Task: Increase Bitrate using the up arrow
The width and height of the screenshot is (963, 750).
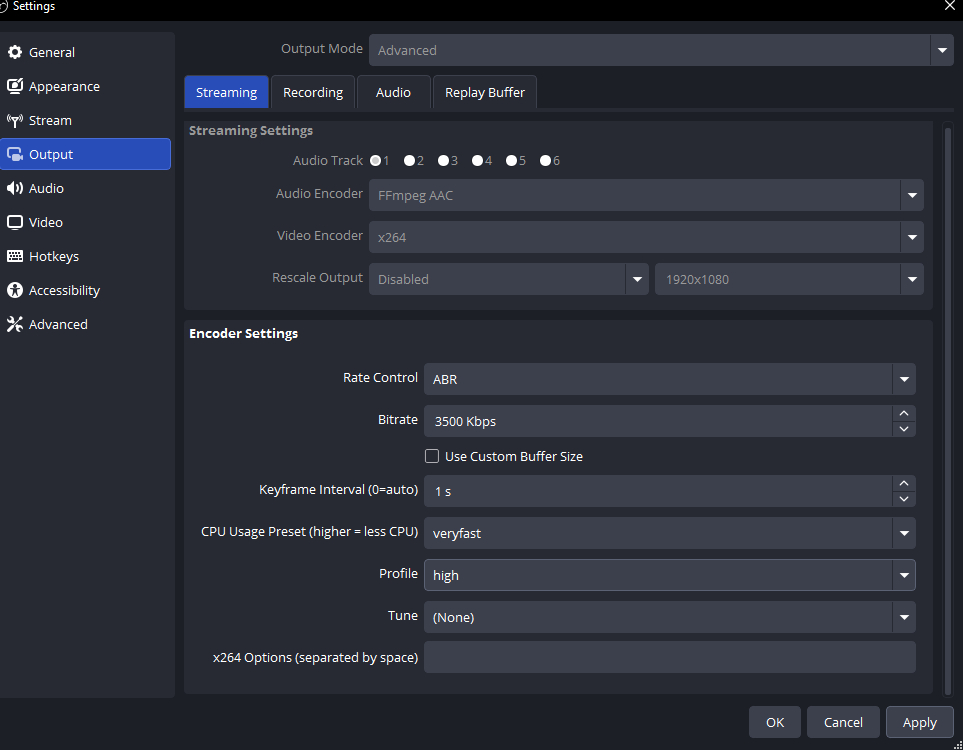Action: (x=904, y=413)
